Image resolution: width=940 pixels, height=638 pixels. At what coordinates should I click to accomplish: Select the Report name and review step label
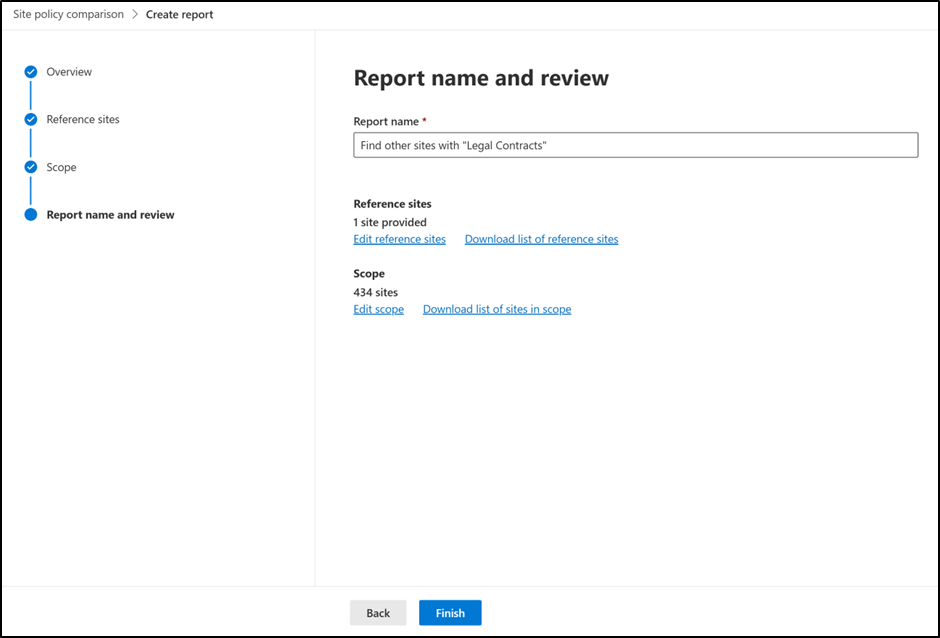coord(110,215)
